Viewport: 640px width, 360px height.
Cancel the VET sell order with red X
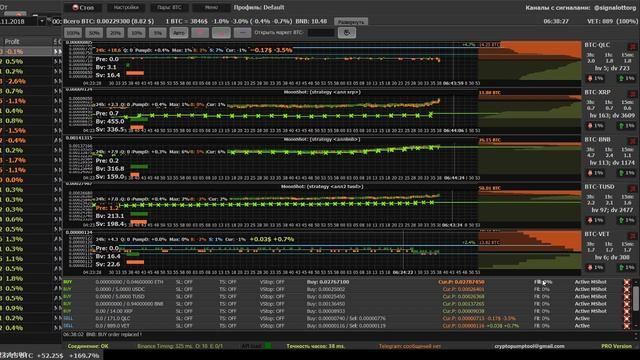click(x=627, y=326)
